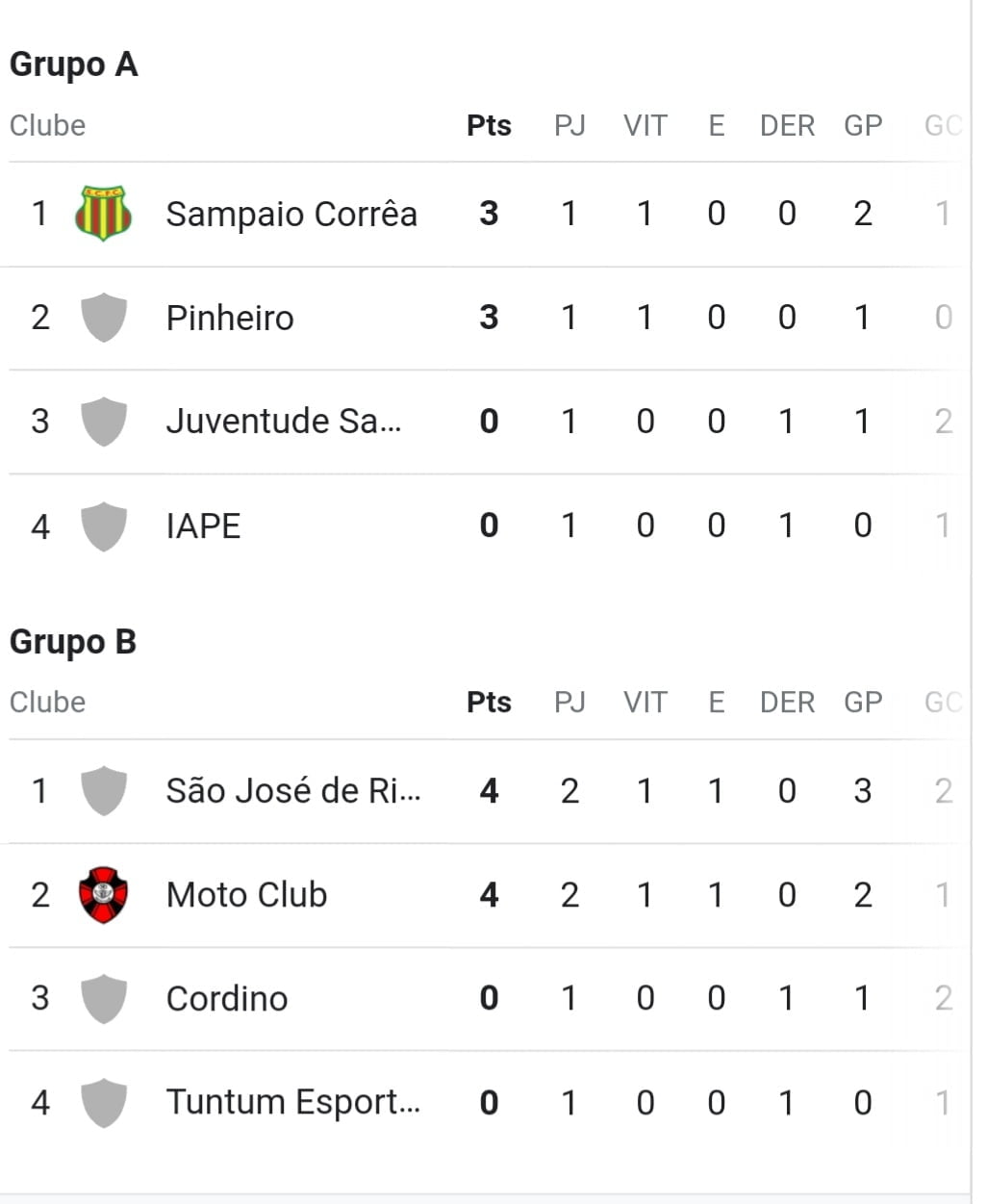This screenshot has width=986, height=1204.
Task: Click Cordino's gray shield icon
Action: (103, 999)
